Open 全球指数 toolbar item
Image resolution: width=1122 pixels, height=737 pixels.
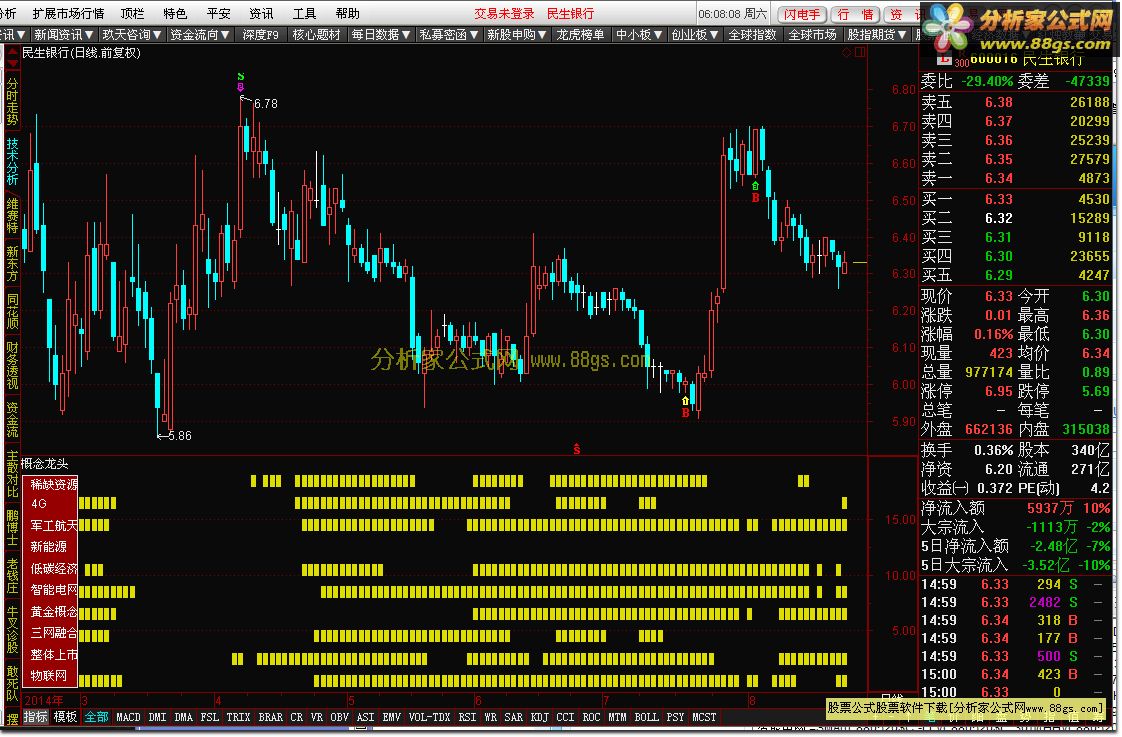click(x=752, y=34)
